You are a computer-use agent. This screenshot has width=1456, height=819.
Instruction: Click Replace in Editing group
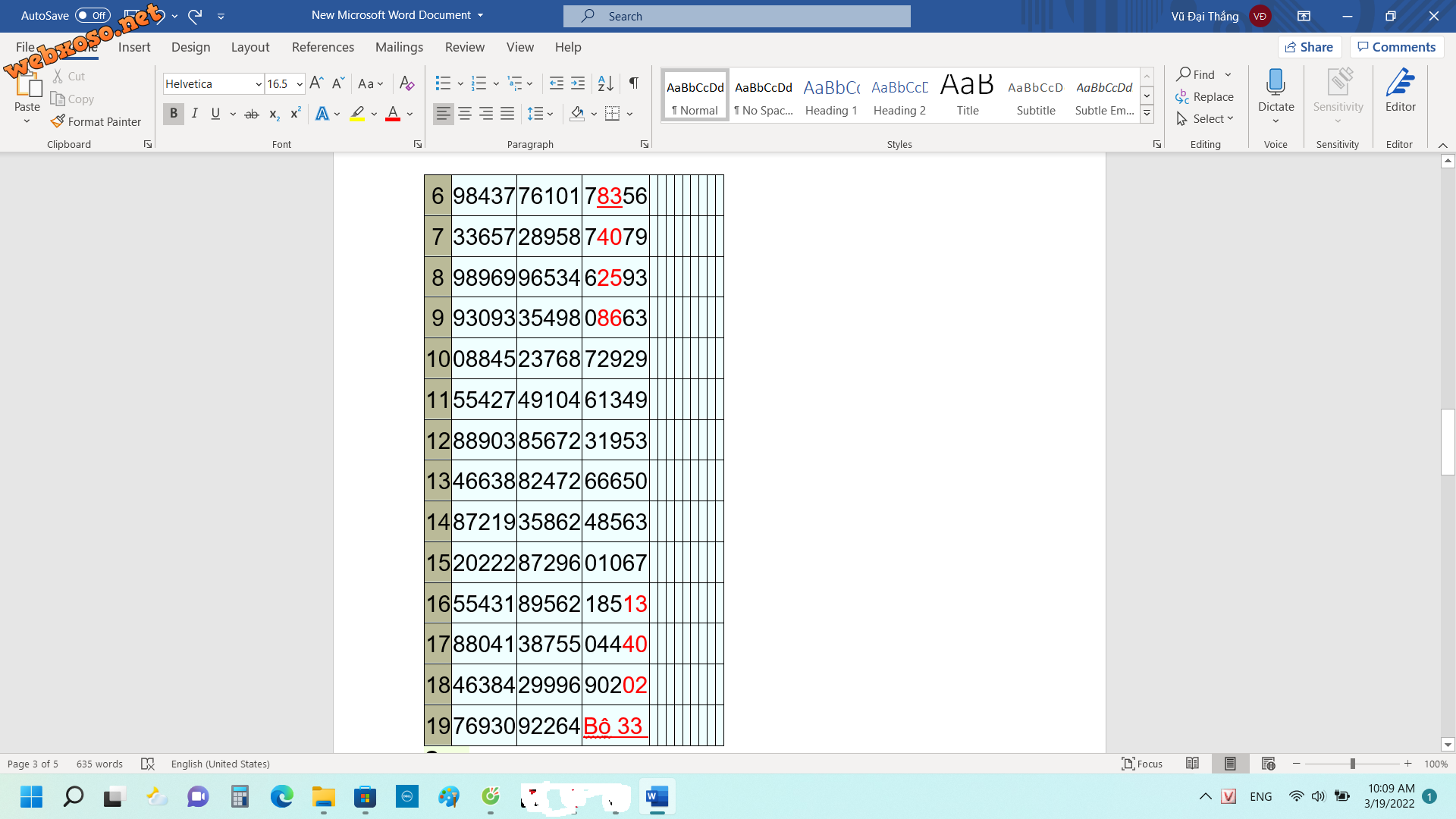tap(1205, 97)
